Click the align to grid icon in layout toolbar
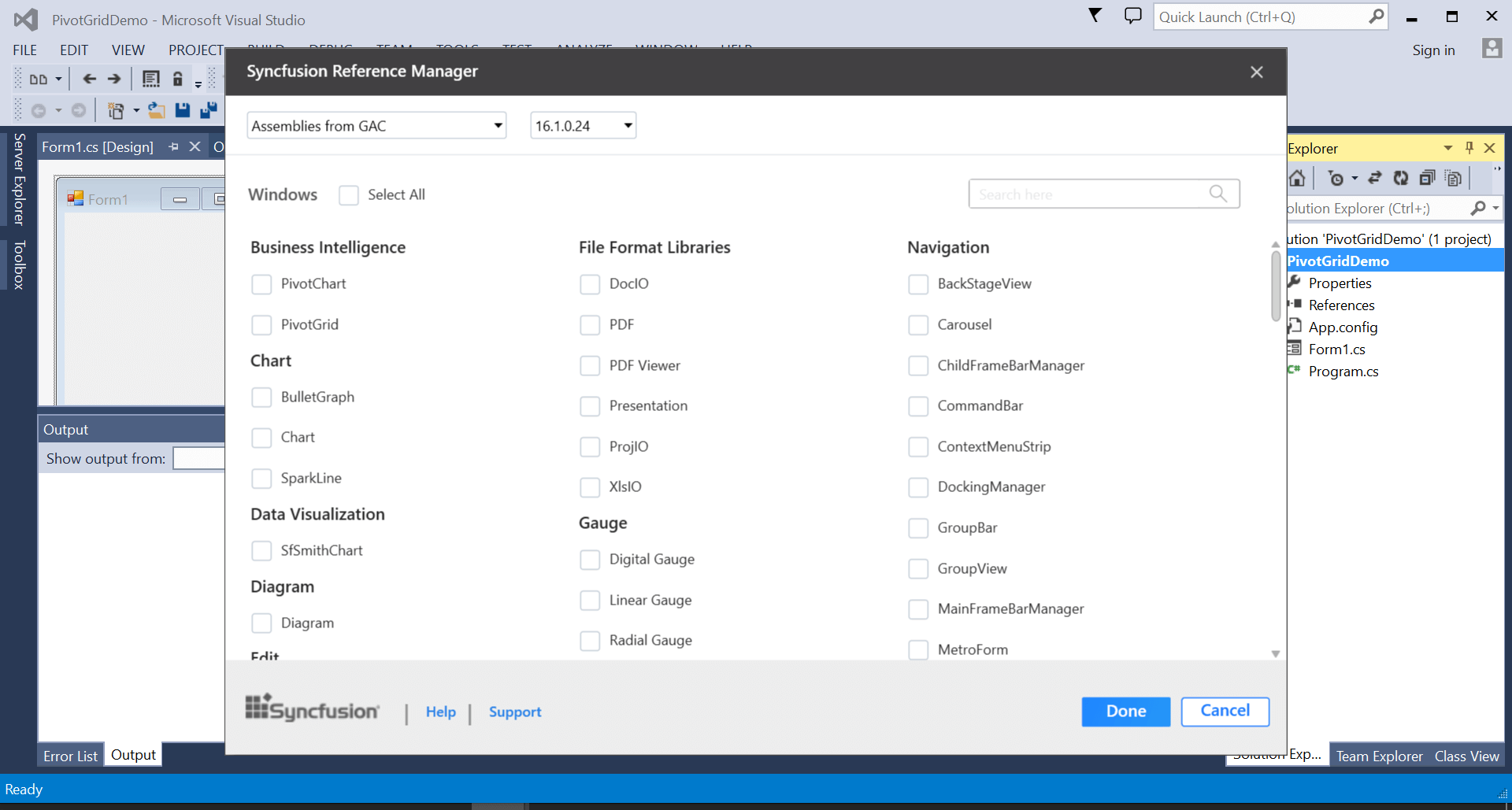The image size is (1512, 810). pos(38,79)
